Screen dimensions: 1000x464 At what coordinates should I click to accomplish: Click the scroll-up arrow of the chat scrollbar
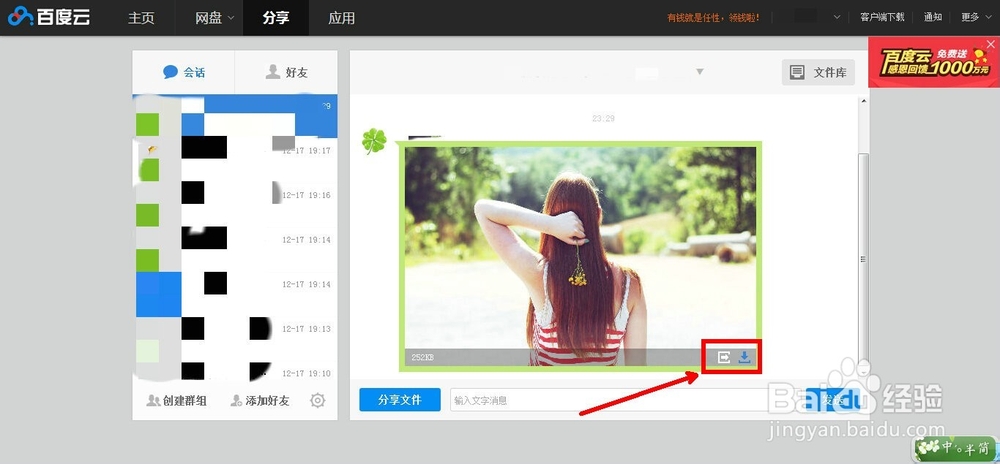click(x=864, y=101)
